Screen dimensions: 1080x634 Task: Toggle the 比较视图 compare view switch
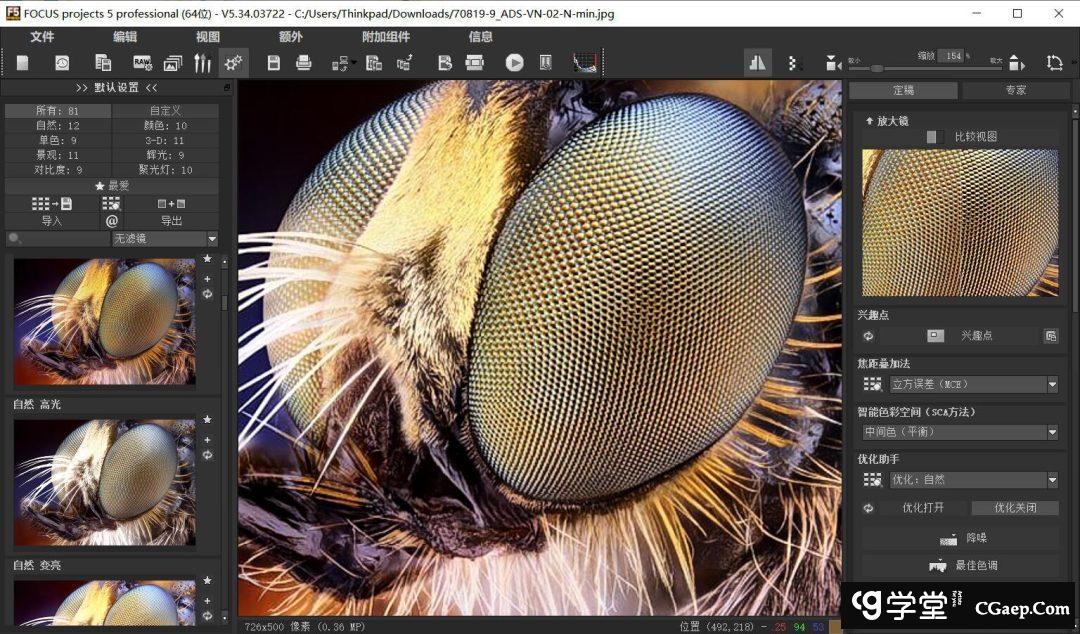[934, 137]
